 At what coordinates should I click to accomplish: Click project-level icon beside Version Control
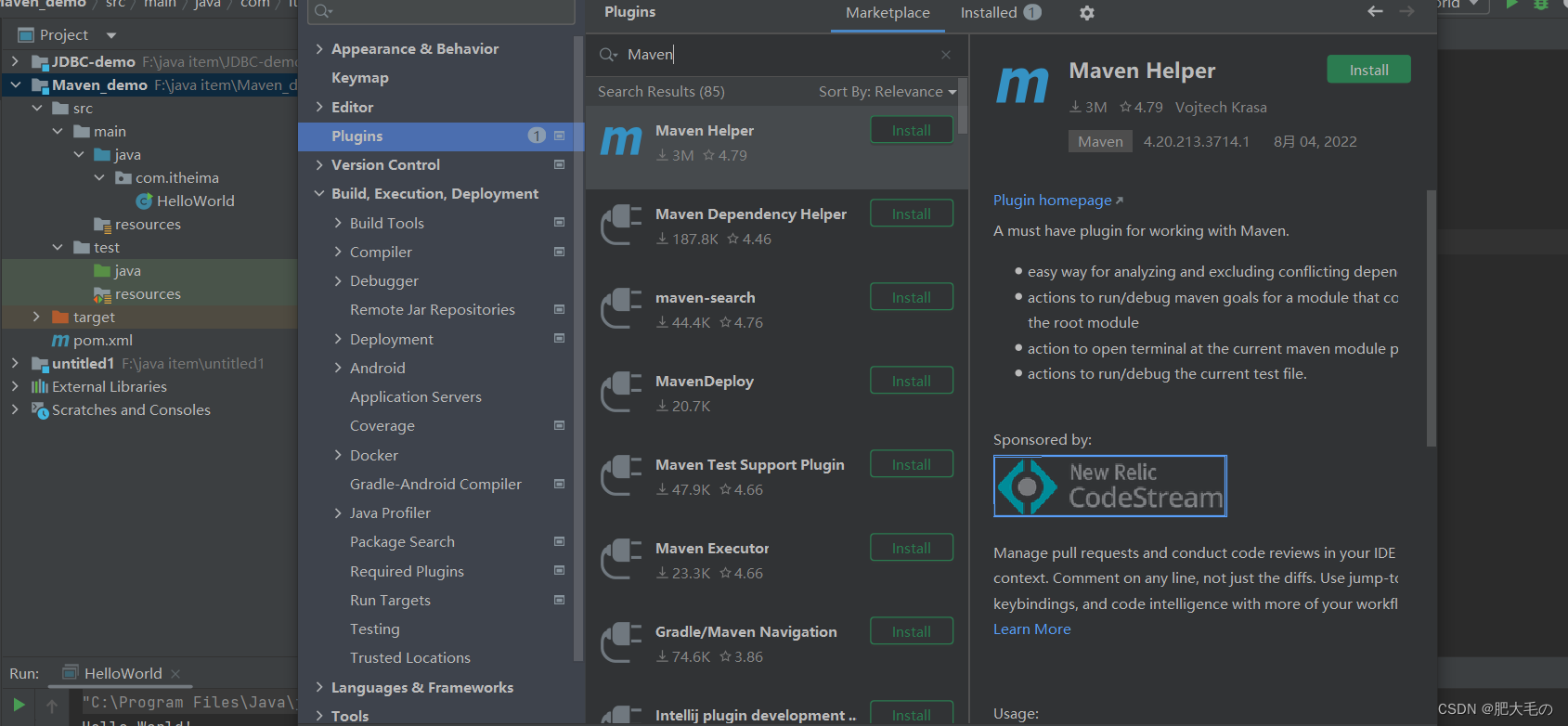click(x=559, y=164)
